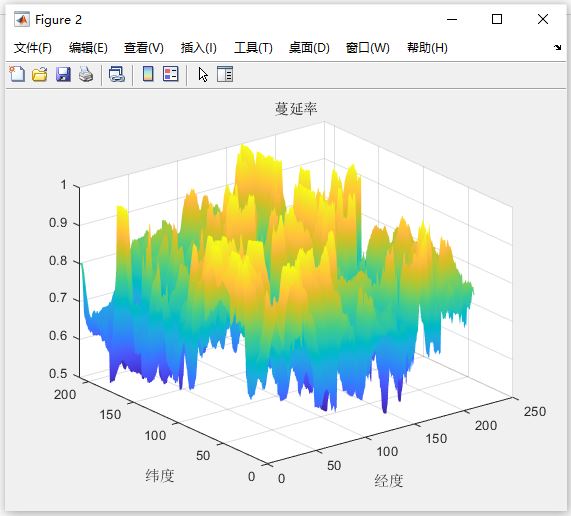Print the figure using printer icon
The width and height of the screenshot is (571, 516).
pos(86,74)
